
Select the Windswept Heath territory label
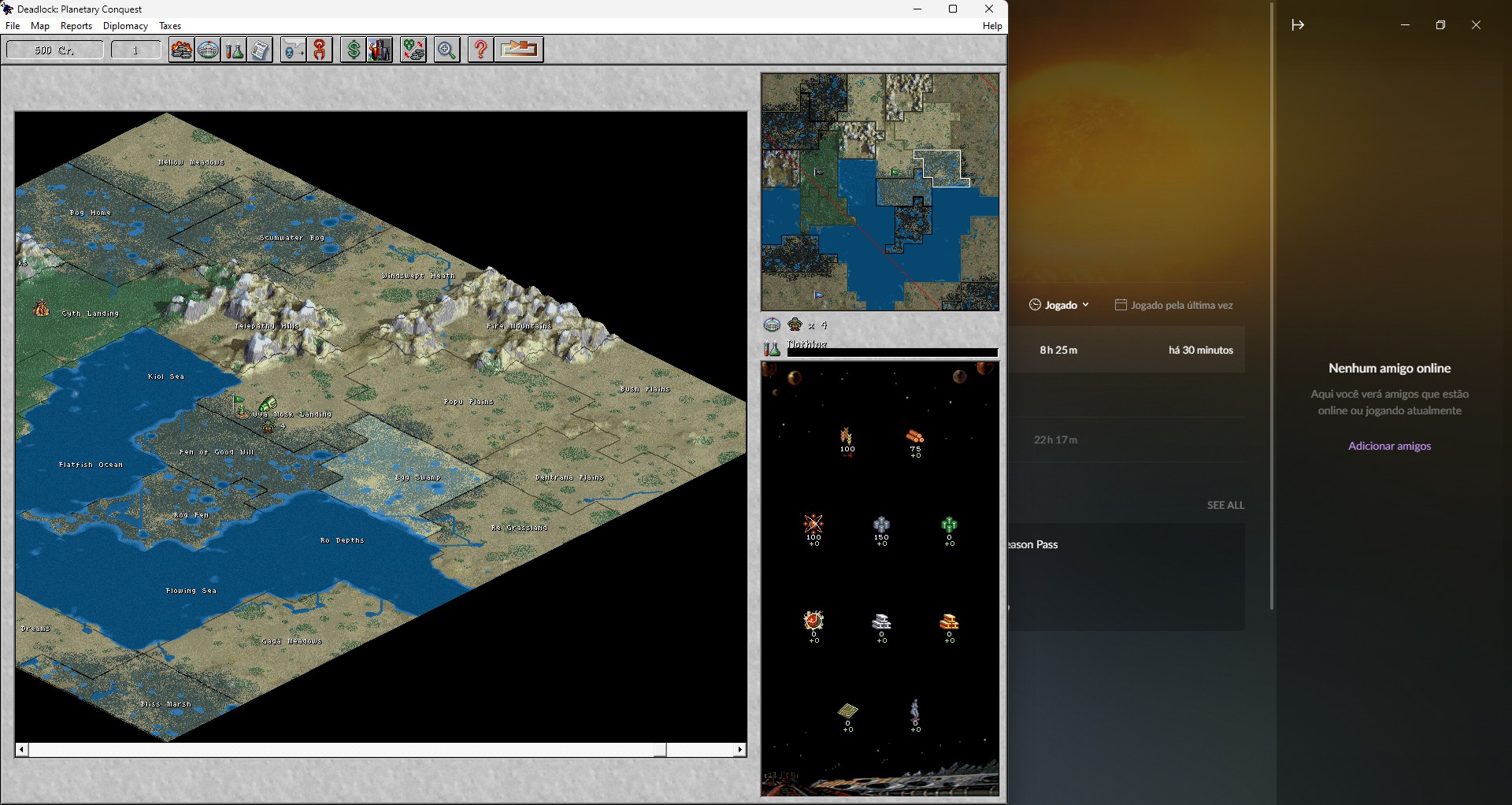[x=418, y=276]
